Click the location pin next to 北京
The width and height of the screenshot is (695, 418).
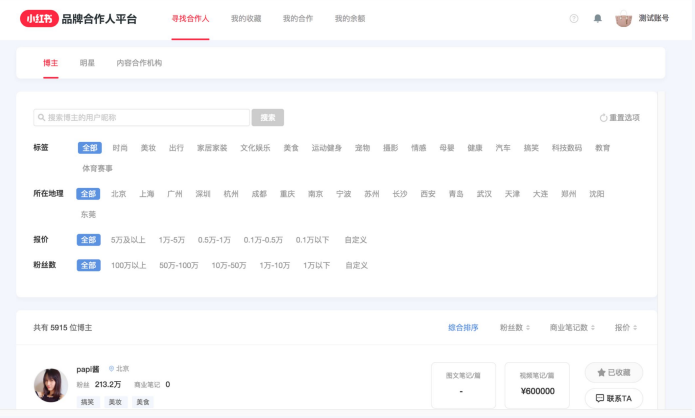coord(111,369)
